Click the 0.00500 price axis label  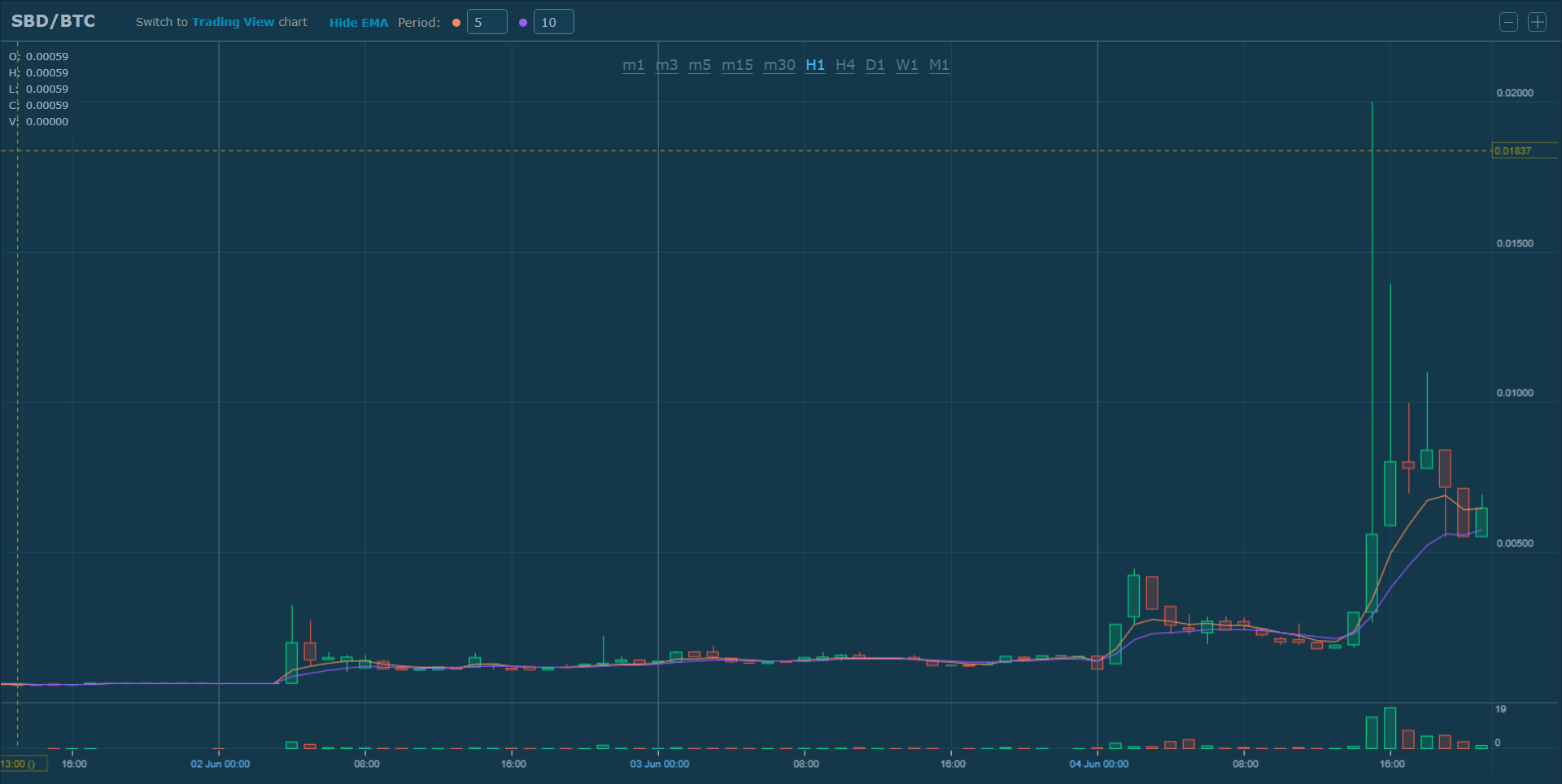tap(1515, 543)
